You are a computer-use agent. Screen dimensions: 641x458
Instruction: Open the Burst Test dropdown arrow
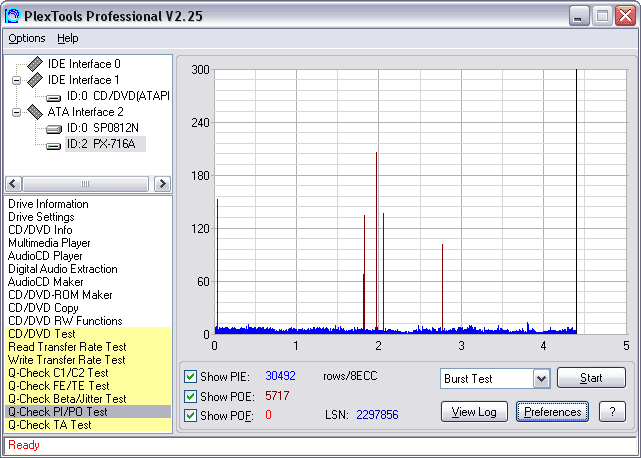tap(541, 379)
